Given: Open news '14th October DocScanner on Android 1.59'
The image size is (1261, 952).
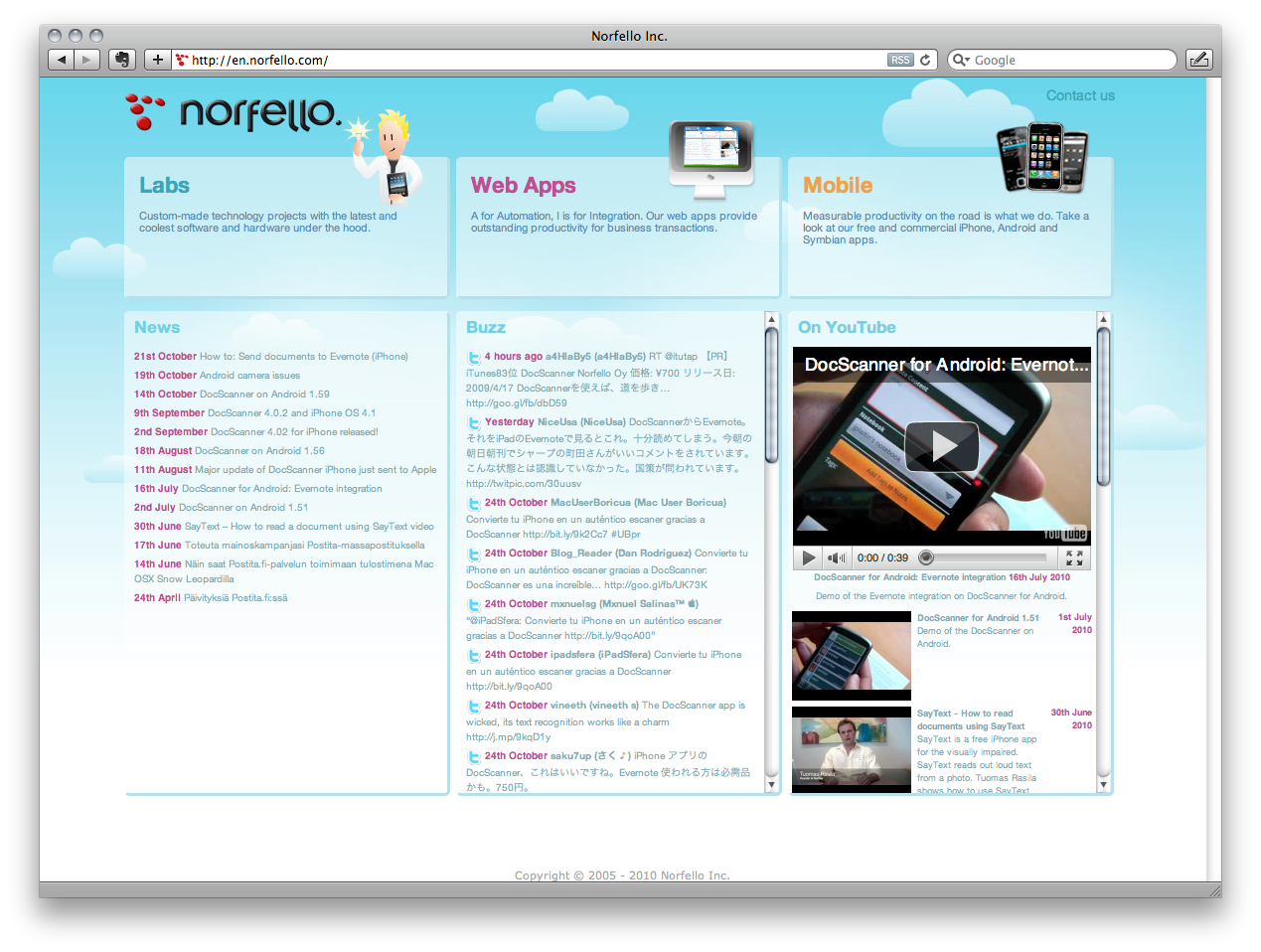Looking at the screenshot, I should 232,395.
